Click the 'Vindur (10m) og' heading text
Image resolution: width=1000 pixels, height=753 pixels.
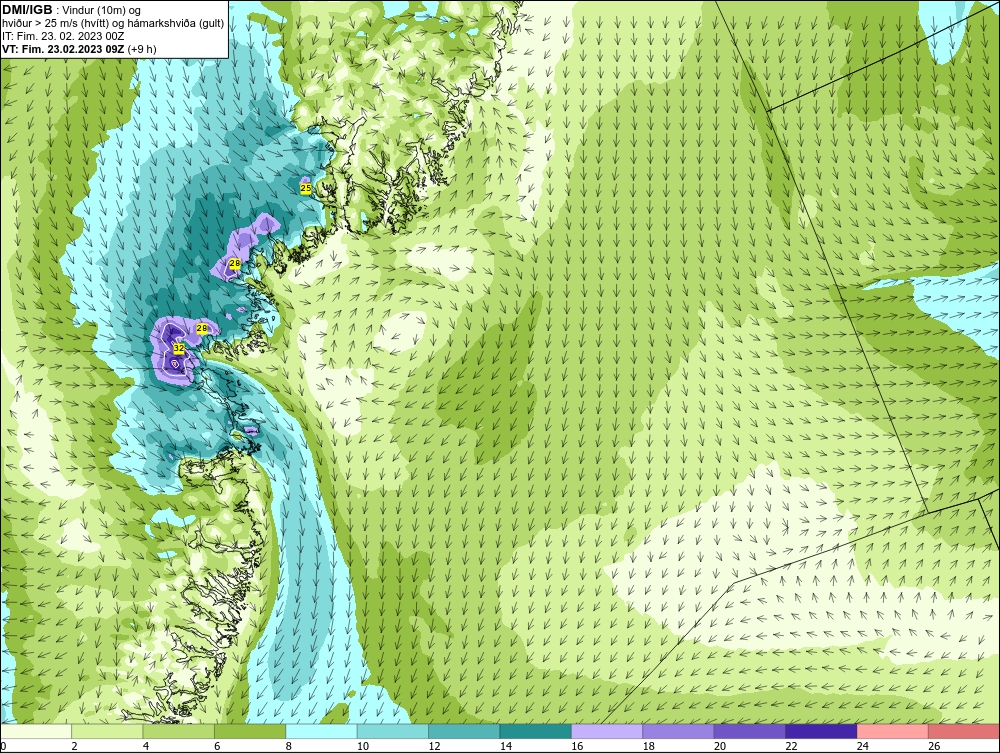click(x=102, y=11)
